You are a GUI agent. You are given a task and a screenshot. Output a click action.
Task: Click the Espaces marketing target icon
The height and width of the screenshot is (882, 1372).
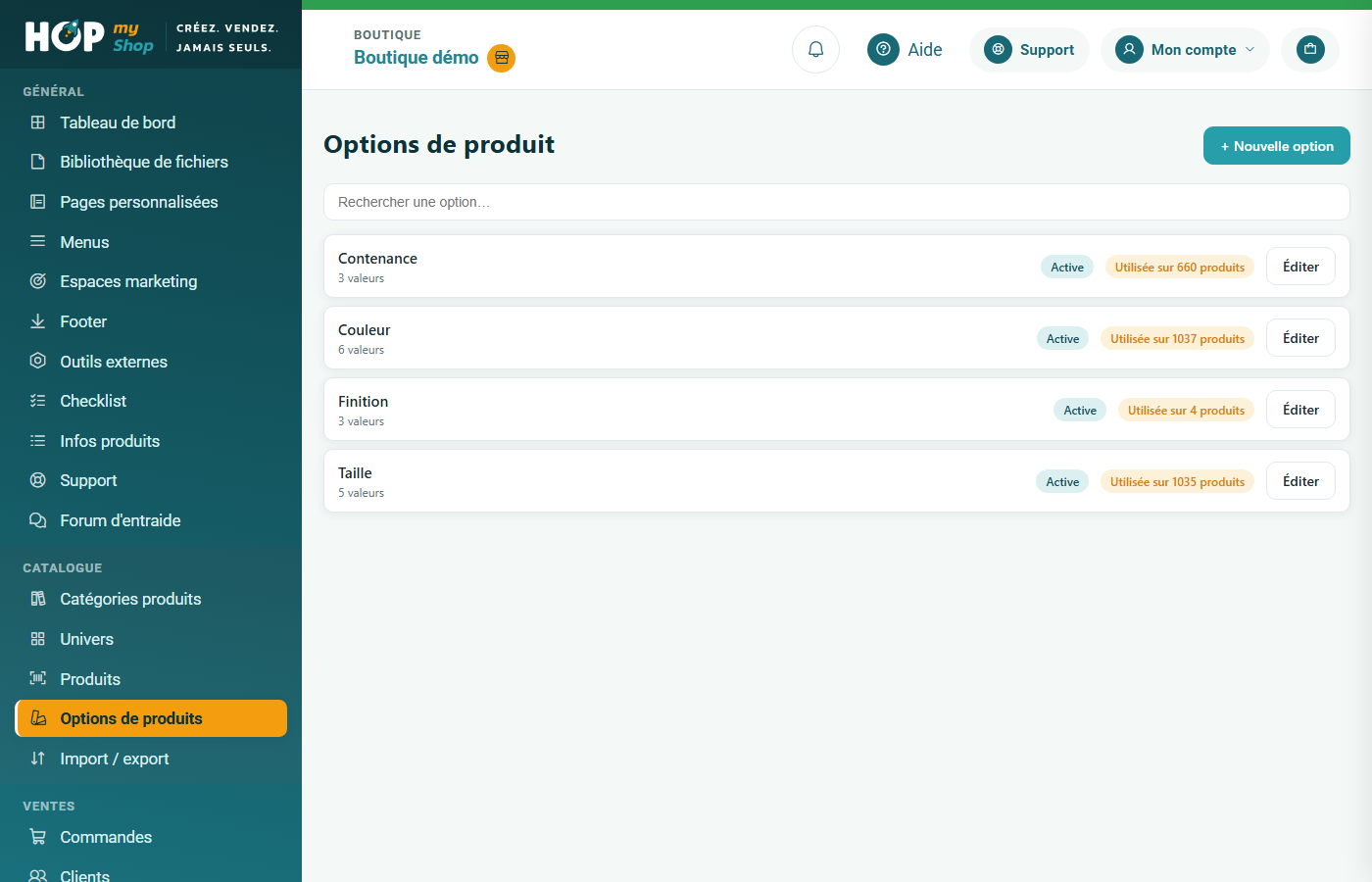[x=38, y=281]
